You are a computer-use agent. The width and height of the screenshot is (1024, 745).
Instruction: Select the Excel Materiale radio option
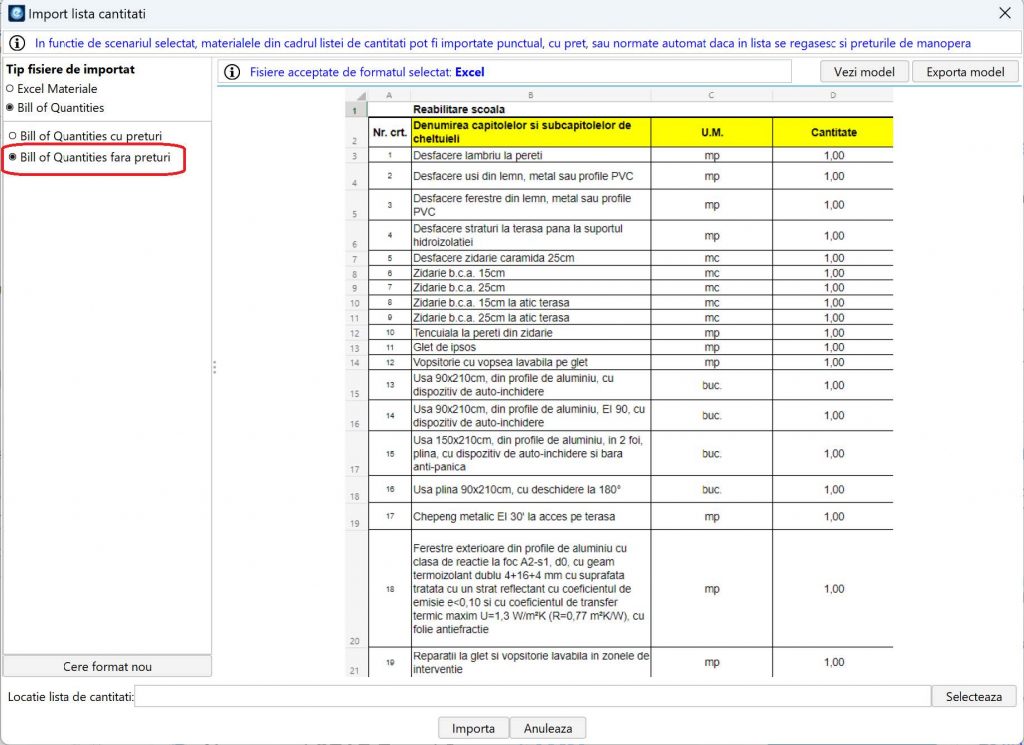click(52, 89)
